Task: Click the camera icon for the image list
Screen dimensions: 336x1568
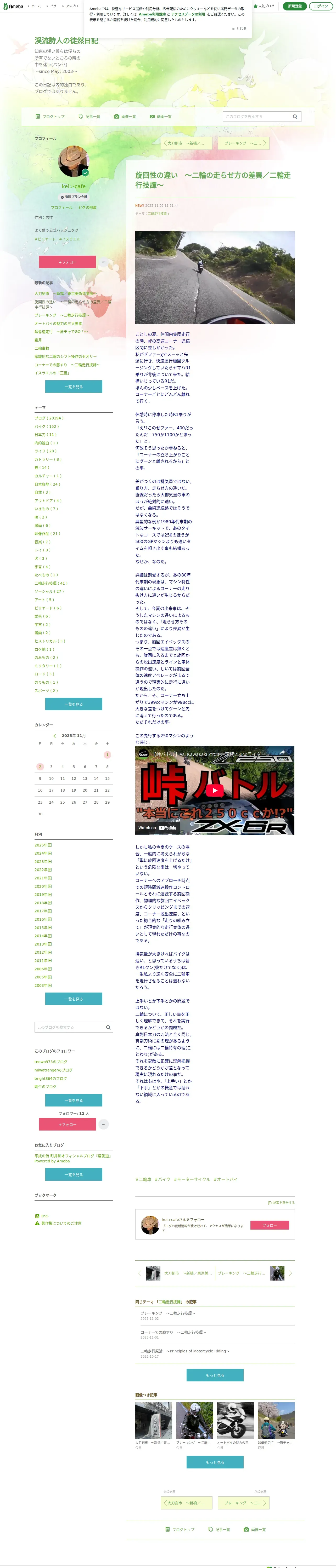Action: [116, 116]
